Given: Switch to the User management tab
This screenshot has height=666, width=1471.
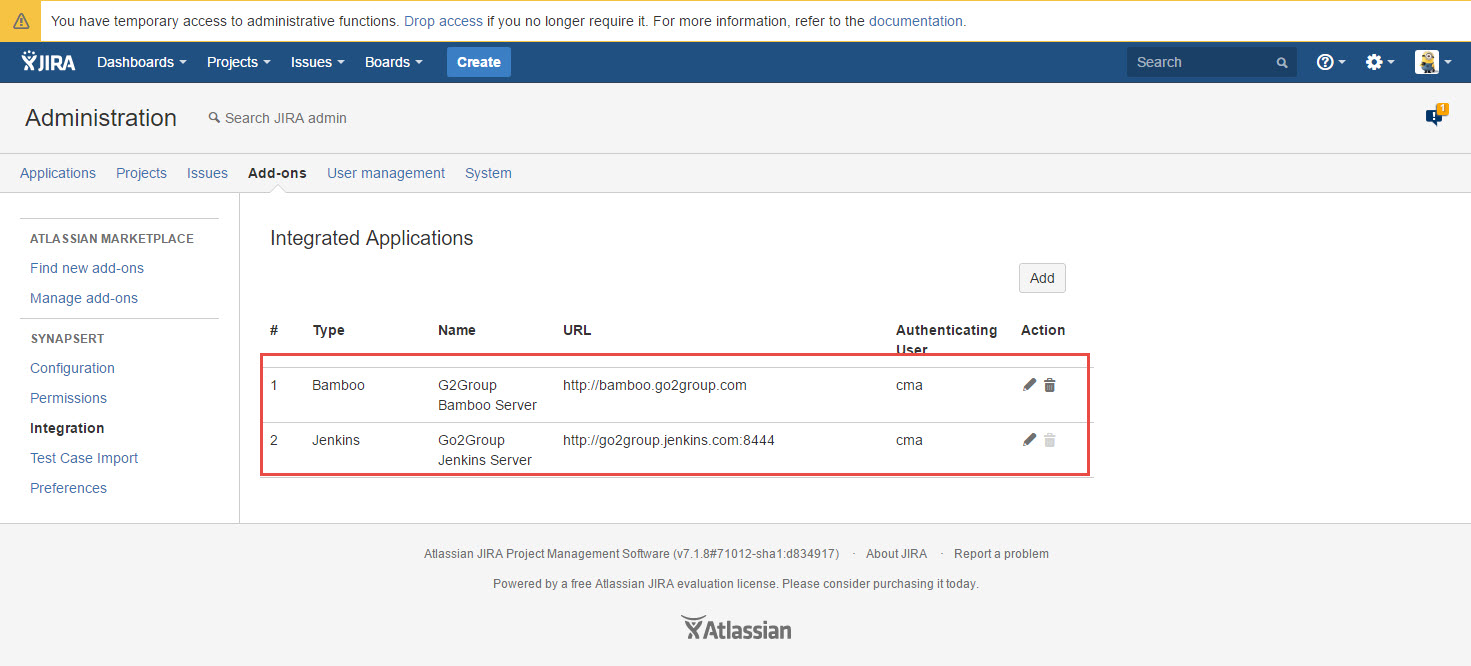Looking at the screenshot, I should point(386,173).
